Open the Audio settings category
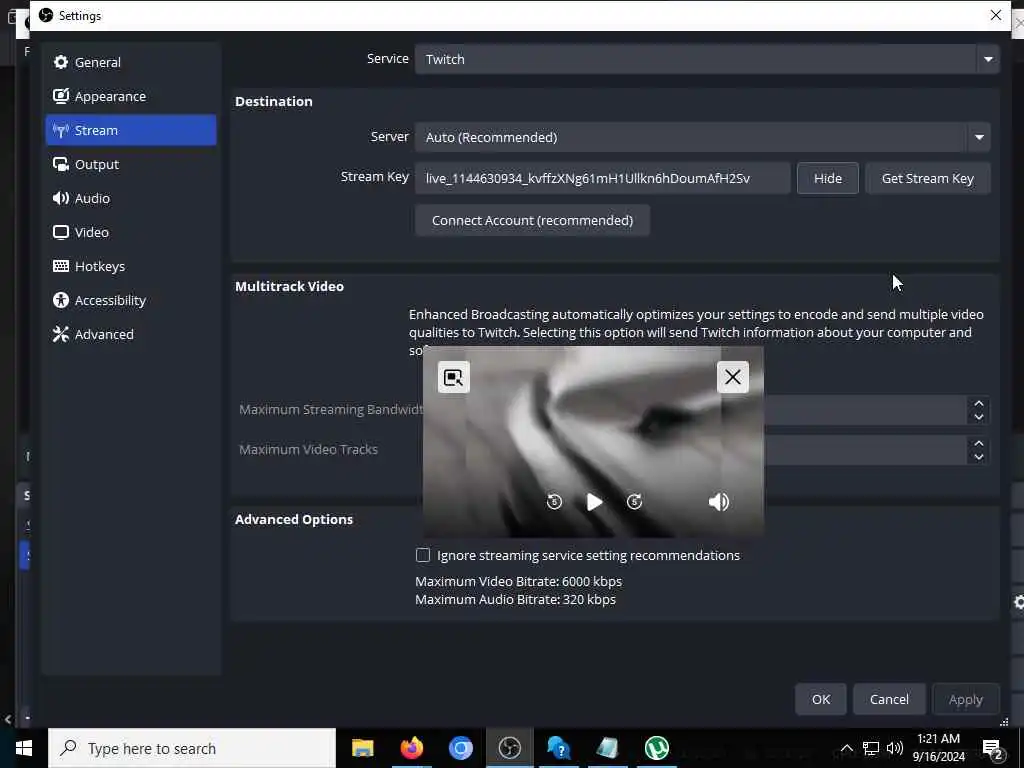The width and height of the screenshot is (1024, 768). click(131, 198)
